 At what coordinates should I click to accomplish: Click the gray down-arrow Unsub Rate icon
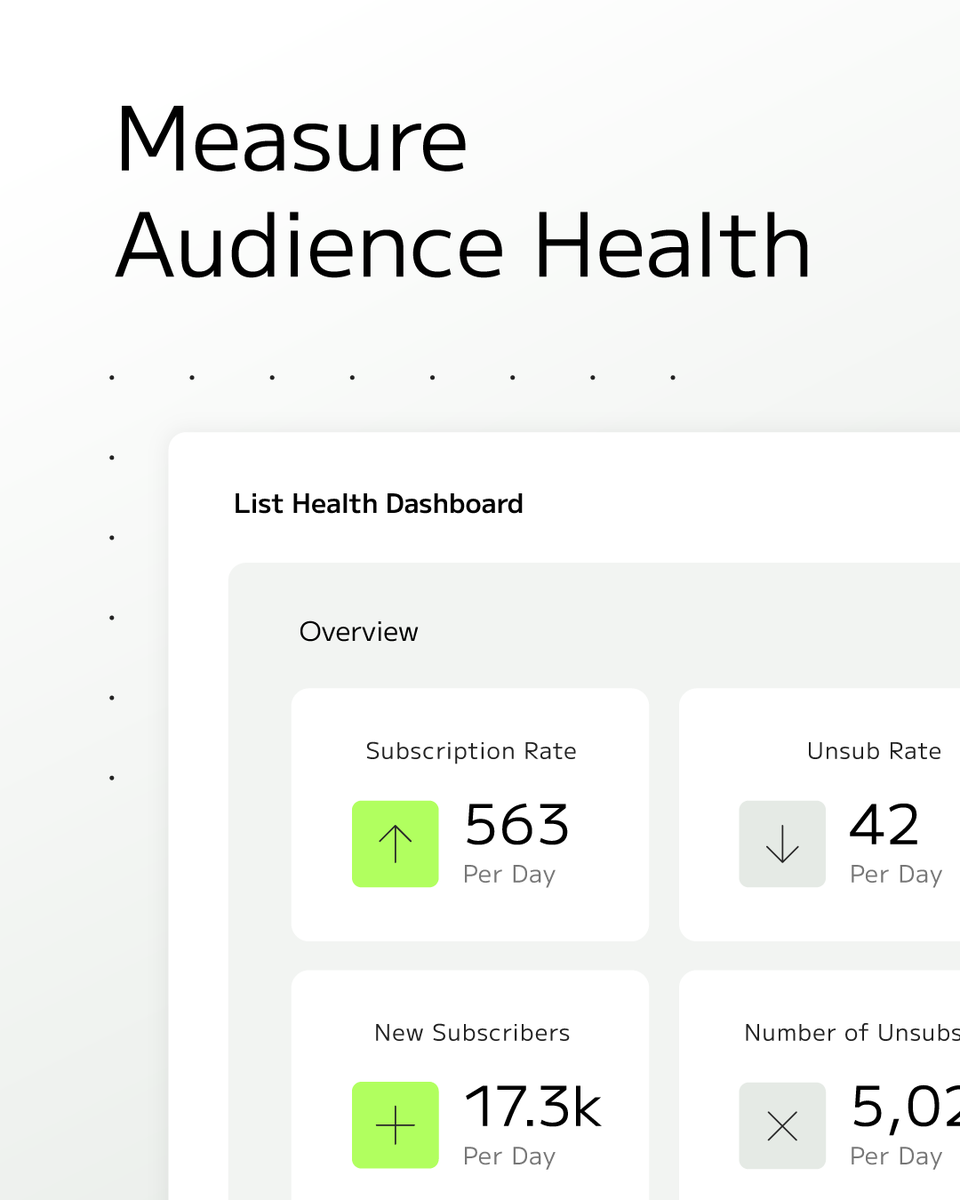(x=782, y=844)
